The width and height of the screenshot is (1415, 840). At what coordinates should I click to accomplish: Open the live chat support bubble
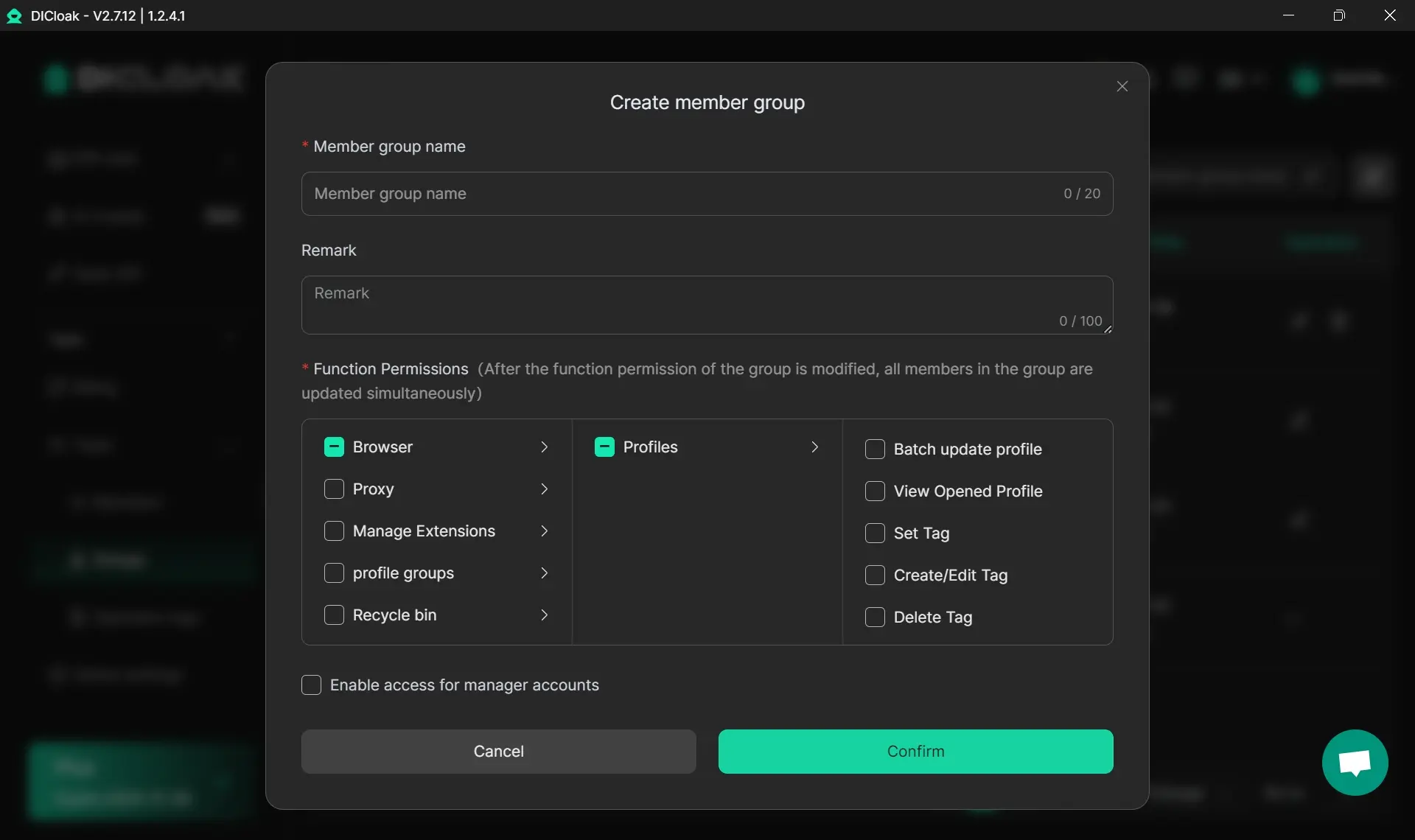(x=1354, y=763)
